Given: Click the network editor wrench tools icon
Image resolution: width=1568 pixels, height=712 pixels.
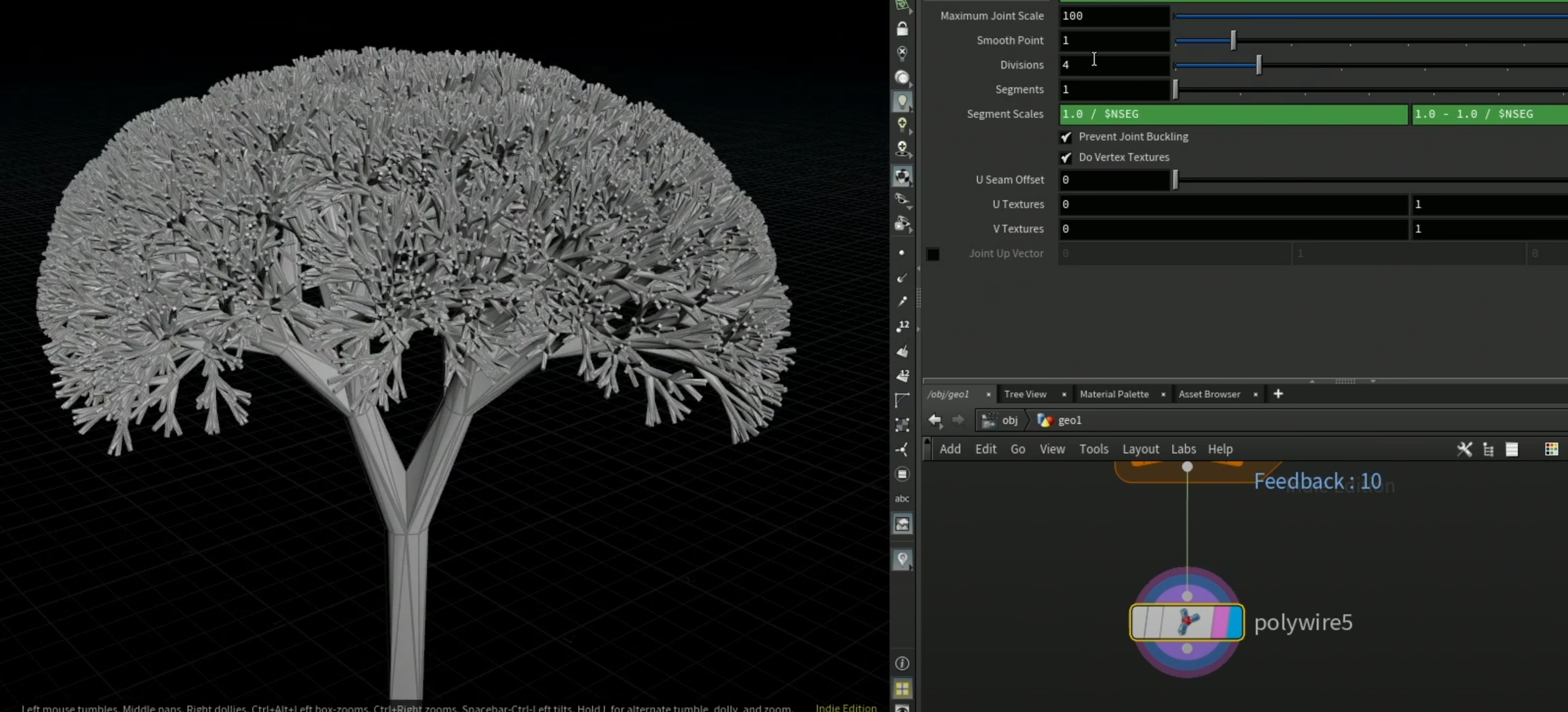Looking at the screenshot, I should coord(1464,449).
